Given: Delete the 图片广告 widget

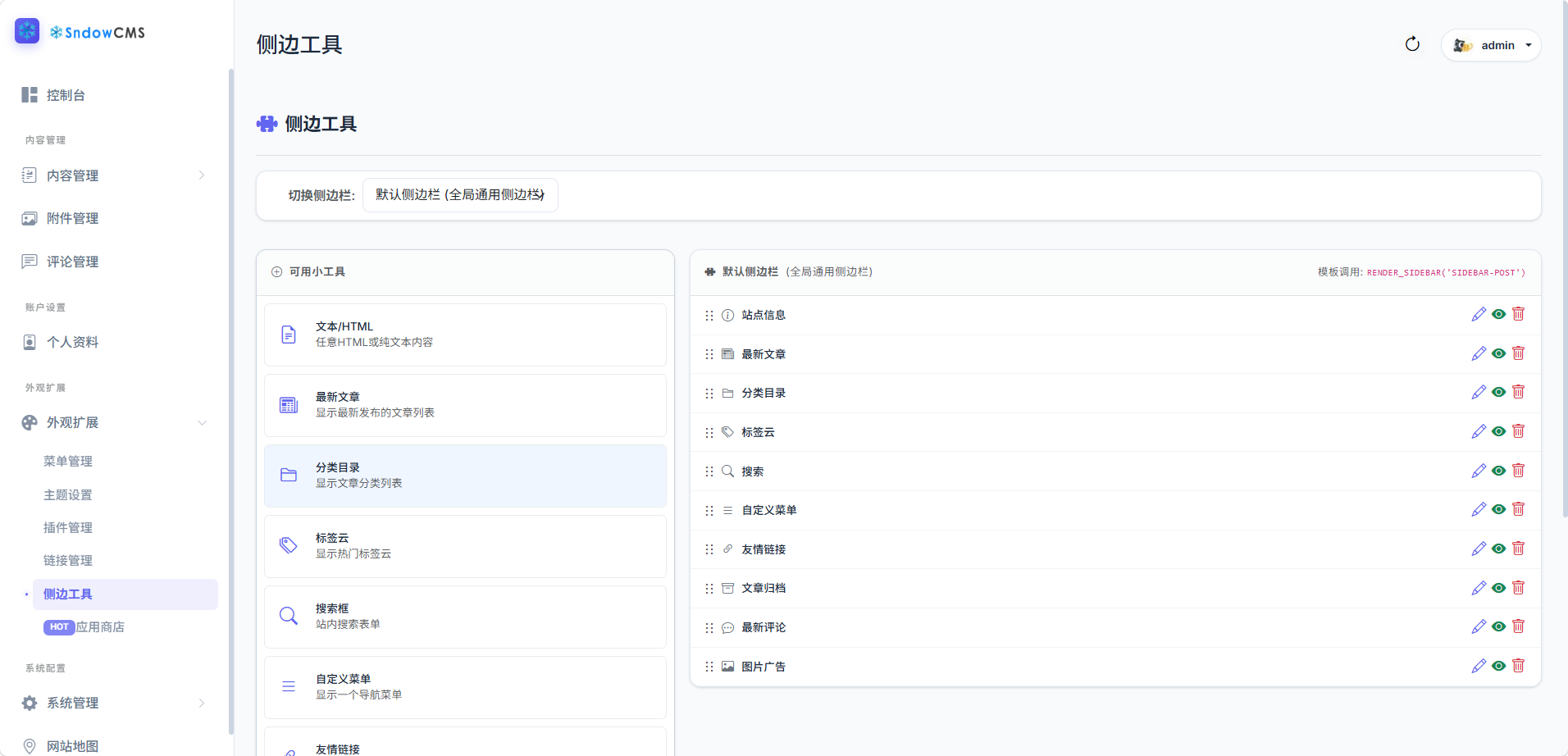Looking at the screenshot, I should tap(1518, 666).
